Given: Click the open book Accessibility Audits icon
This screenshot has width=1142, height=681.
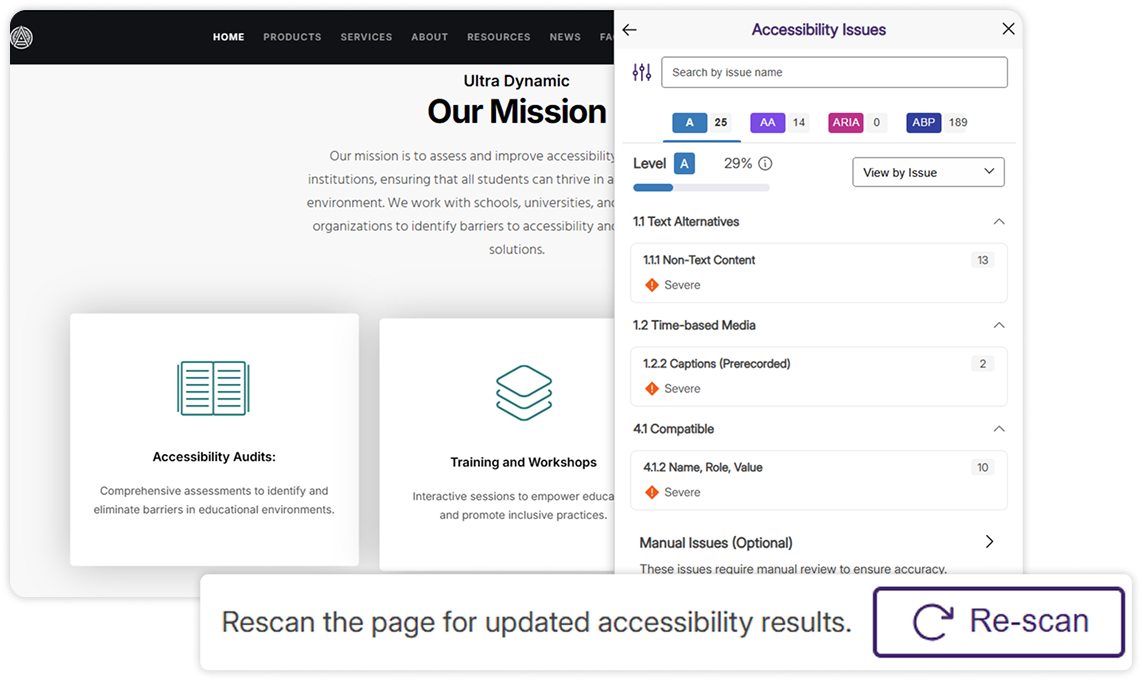Looking at the screenshot, I should click(x=213, y=388).
